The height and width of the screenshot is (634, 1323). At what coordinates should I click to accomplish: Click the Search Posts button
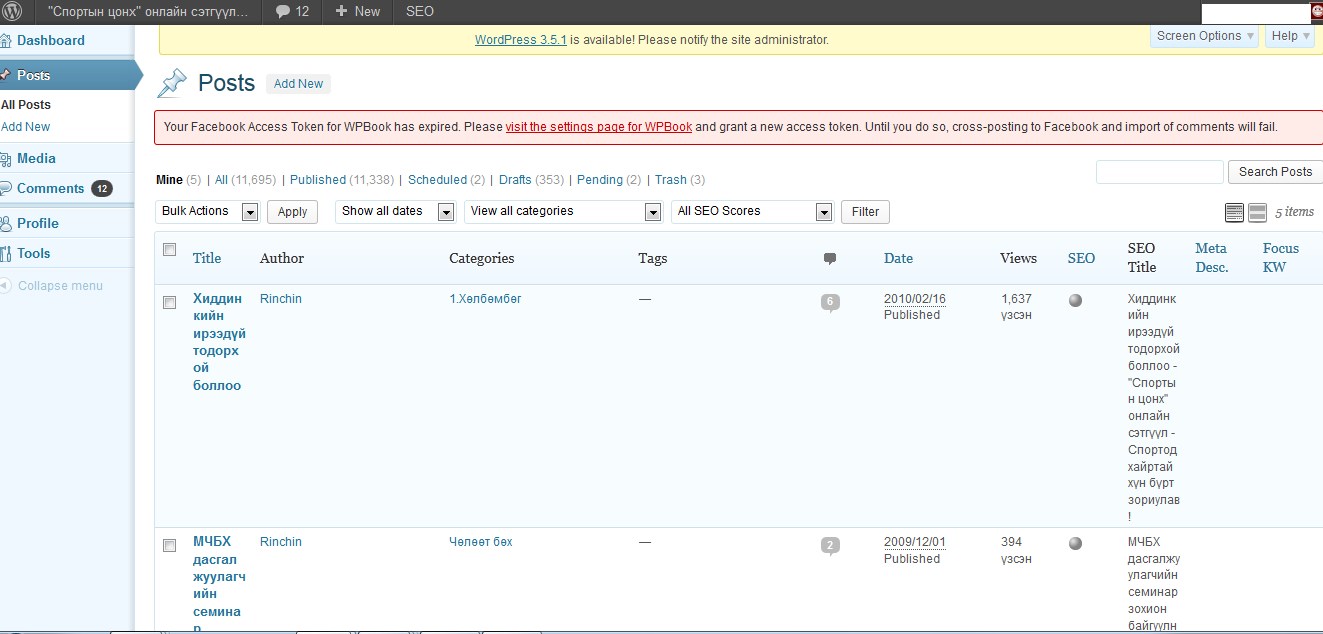[1275, 172]
